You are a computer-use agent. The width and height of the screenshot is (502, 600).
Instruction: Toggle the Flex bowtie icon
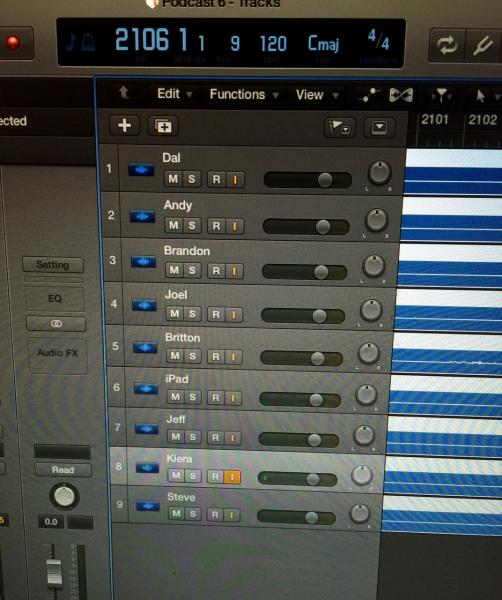pos(401,95)
